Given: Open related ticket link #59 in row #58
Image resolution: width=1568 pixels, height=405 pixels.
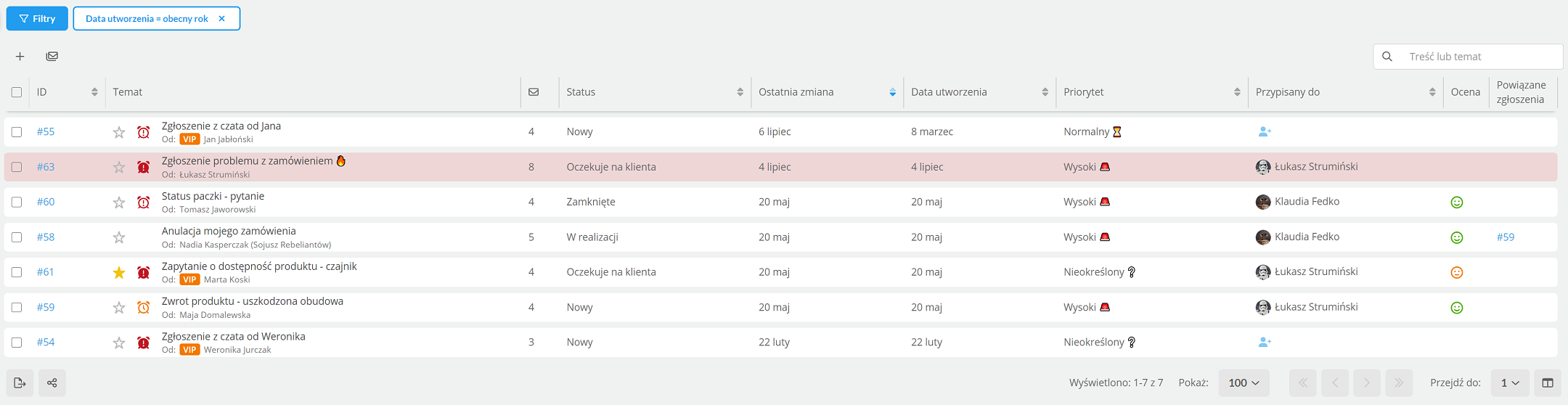Looking at the screenshot, I should coord(1506,237).
